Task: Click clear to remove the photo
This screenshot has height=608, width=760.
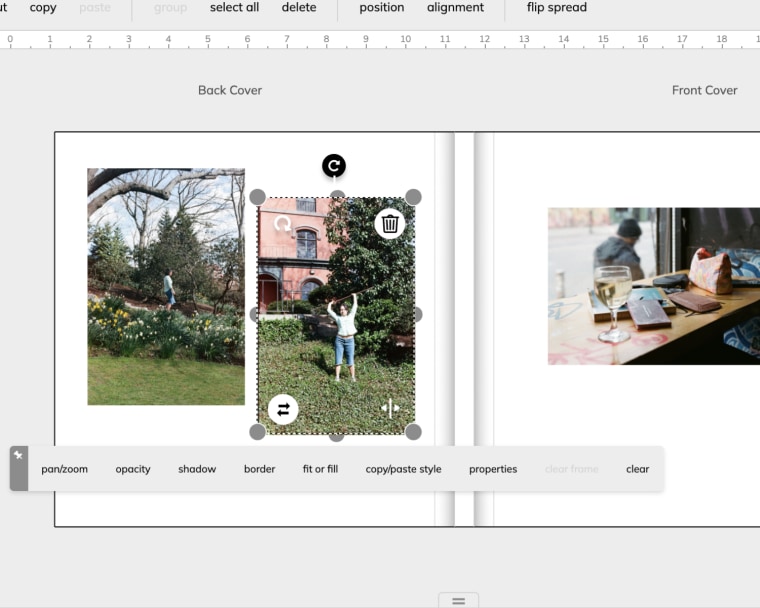Action: tap(637, 469)
